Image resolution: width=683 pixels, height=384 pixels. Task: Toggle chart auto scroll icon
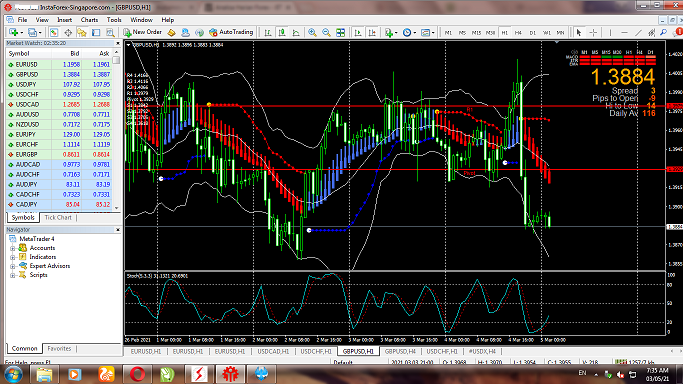pyautogui.click(x=358, y=33)
